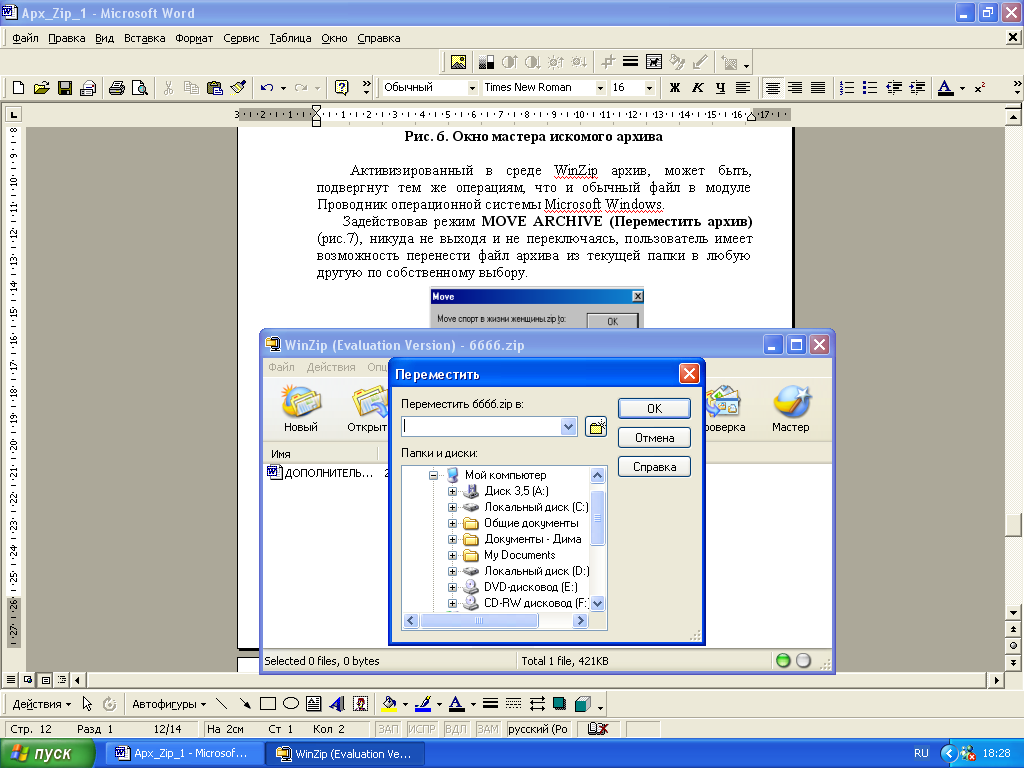Screen dimensions: 1024x768
Task: Click the Superscript x² icon
Action: pyautogui.click(x=980, y=88)
